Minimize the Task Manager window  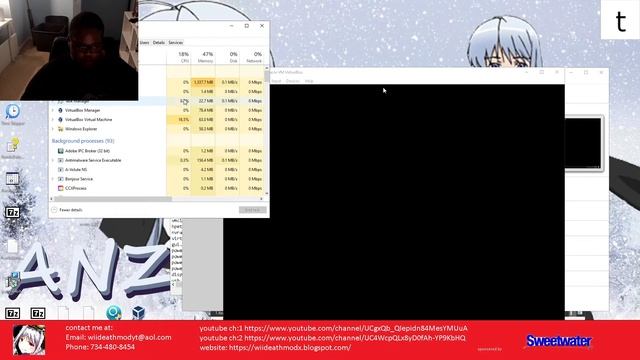(231, 26)
